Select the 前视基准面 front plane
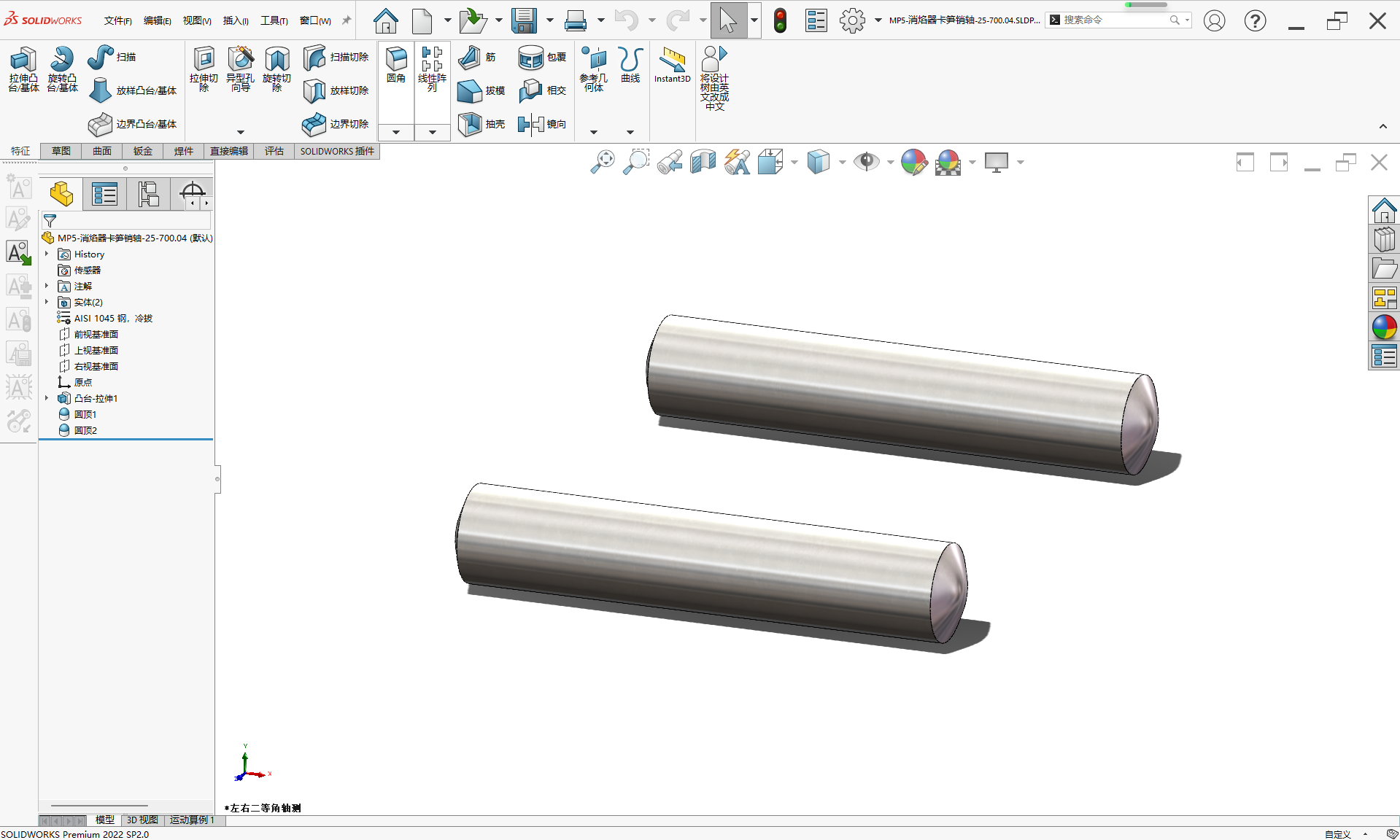The width and height of the screenshot is (1400, 840). point(96,334)
